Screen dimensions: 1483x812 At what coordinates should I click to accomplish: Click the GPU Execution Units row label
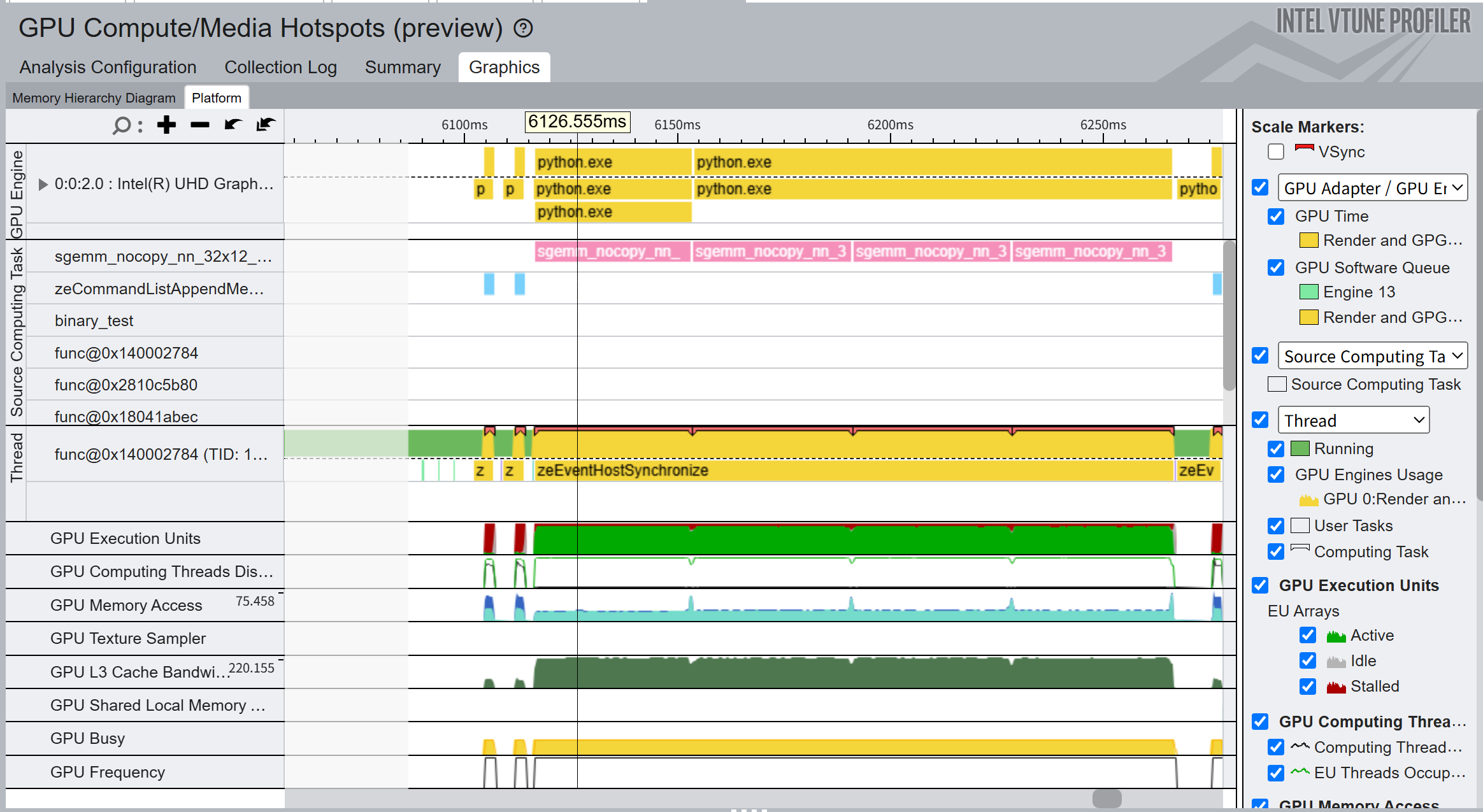click(125, 539)
